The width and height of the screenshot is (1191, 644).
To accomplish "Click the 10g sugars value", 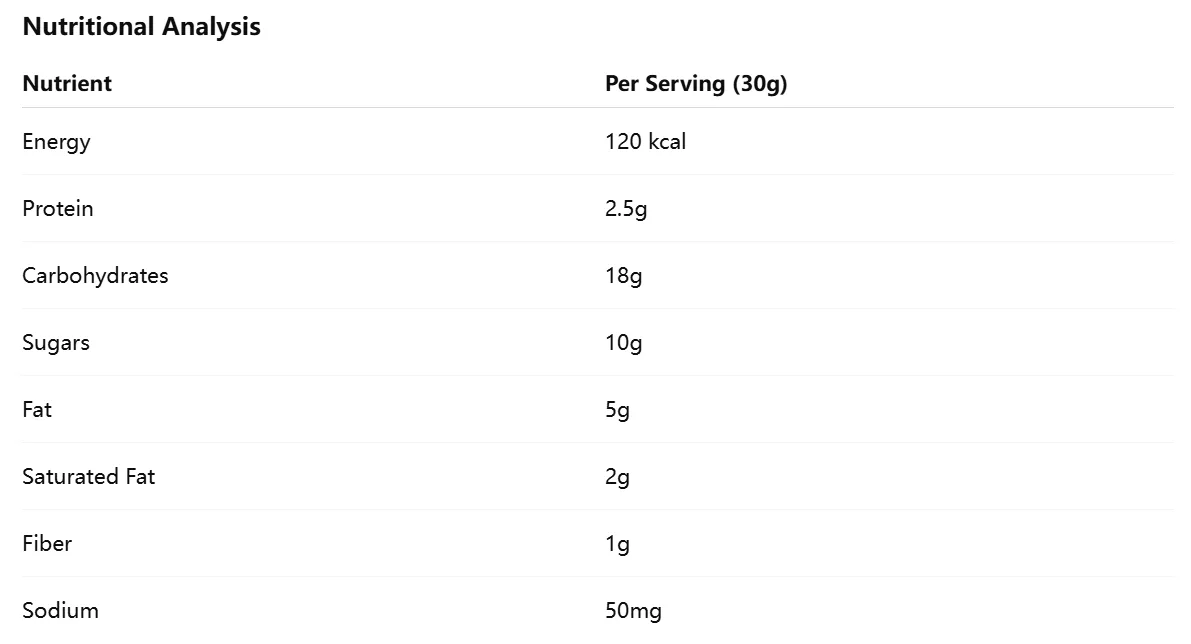I will 623,343.
